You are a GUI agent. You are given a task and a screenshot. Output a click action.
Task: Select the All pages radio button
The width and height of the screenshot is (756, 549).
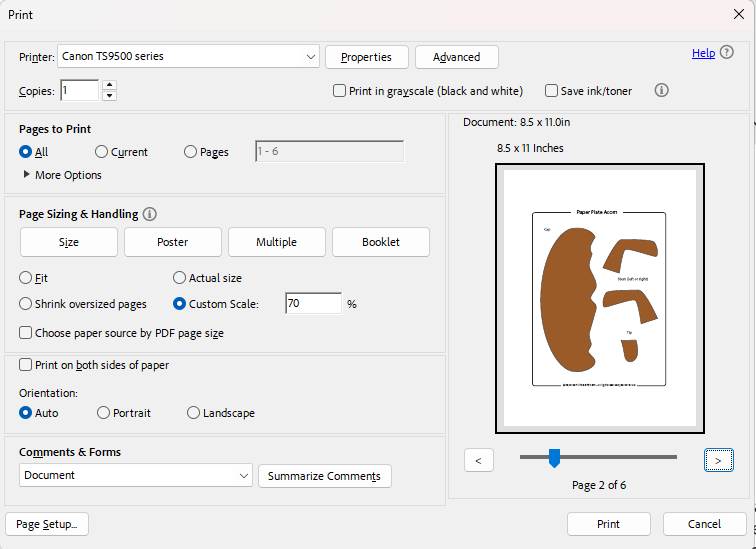coord(26,152)
